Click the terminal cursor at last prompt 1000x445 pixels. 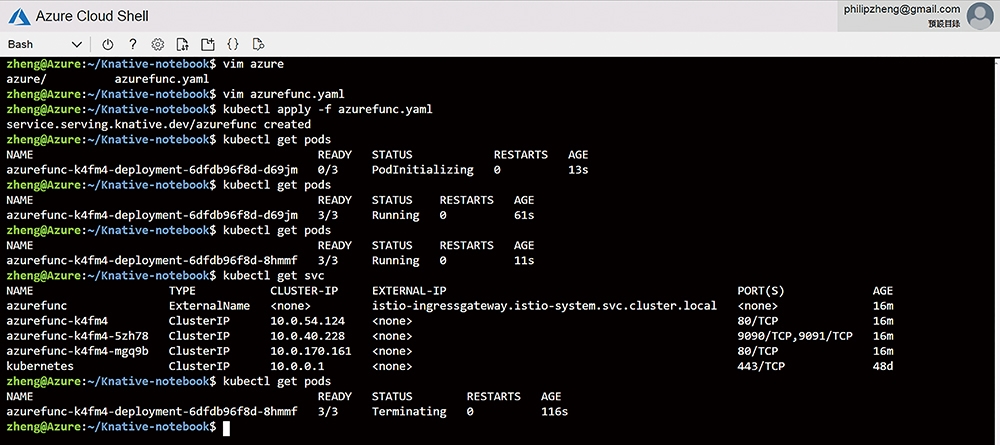click(x=226, y=427)
